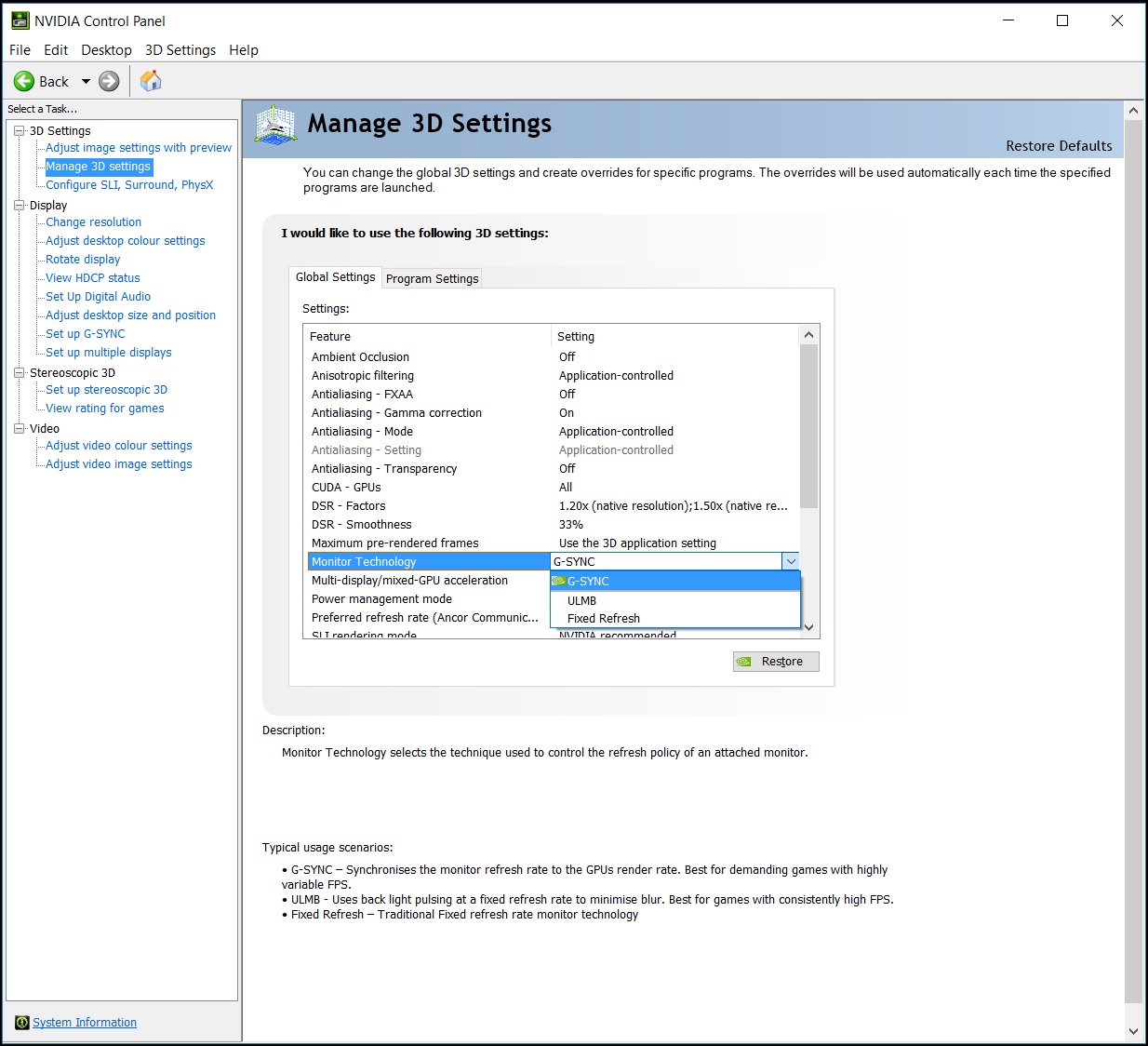Open Set up G-SYNC page
The image size is (1148, 1046).
click(x=86, y=334)
